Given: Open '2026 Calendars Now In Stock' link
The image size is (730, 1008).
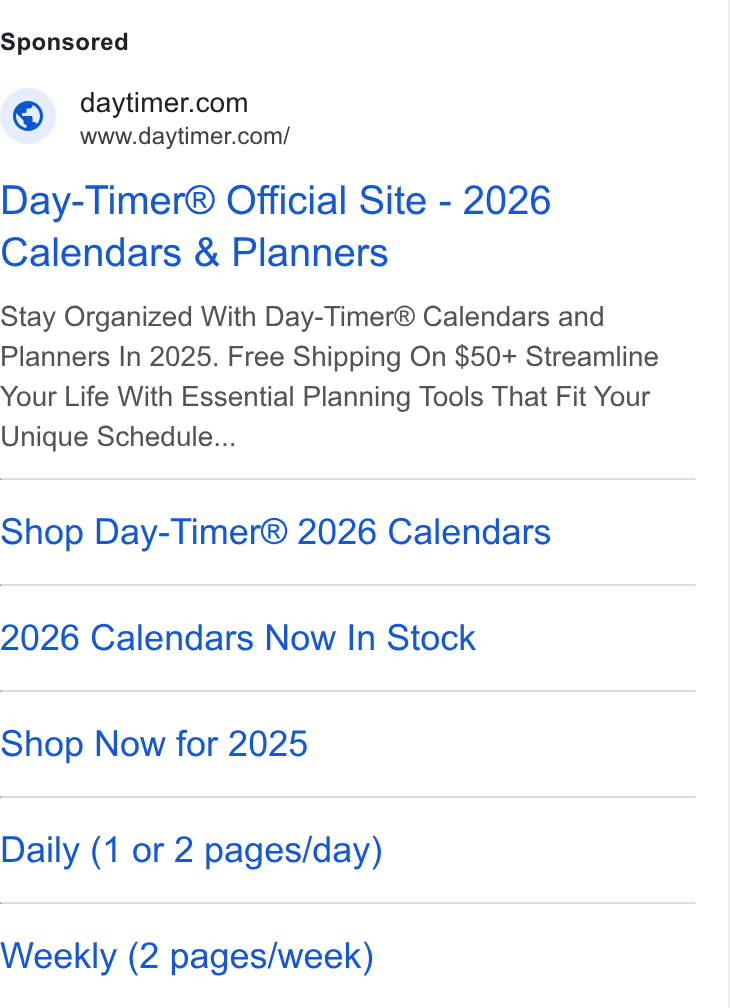Looking at the screenshot, I should pos(238,638).
